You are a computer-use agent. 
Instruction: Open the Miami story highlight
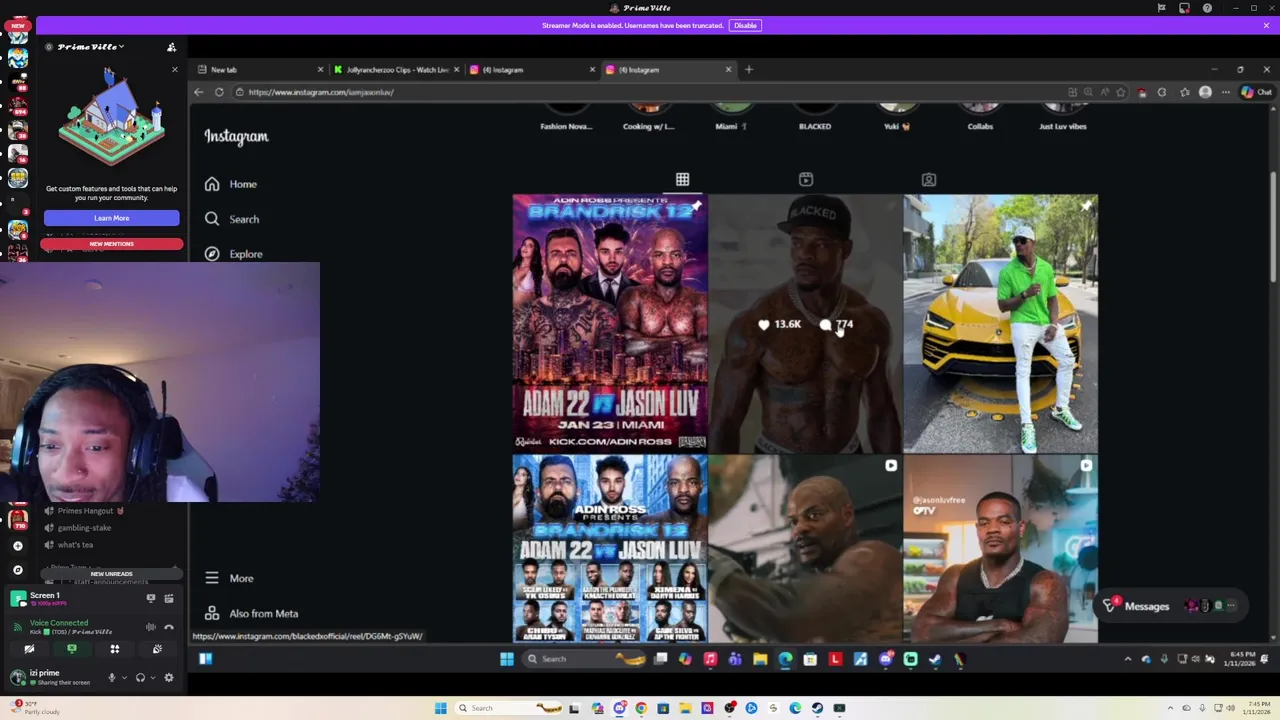coord(732,117)
